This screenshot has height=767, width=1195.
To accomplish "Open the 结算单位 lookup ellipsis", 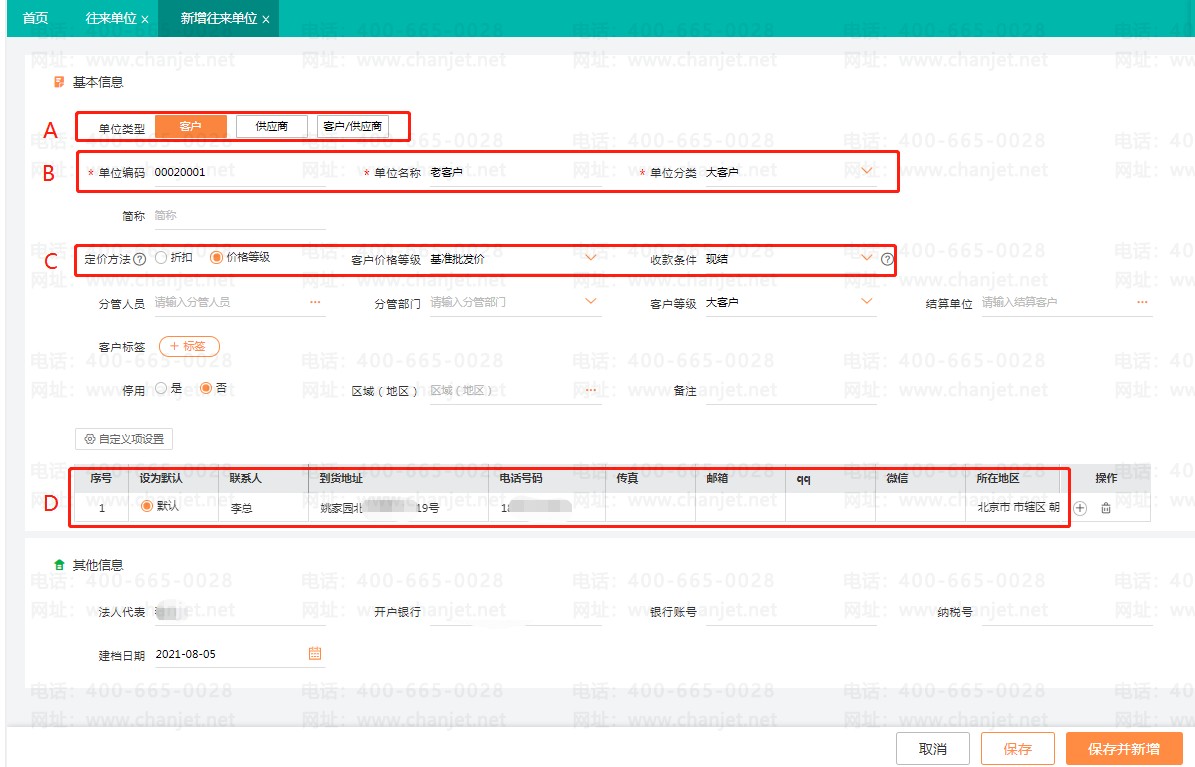I will coord(1142,303).
